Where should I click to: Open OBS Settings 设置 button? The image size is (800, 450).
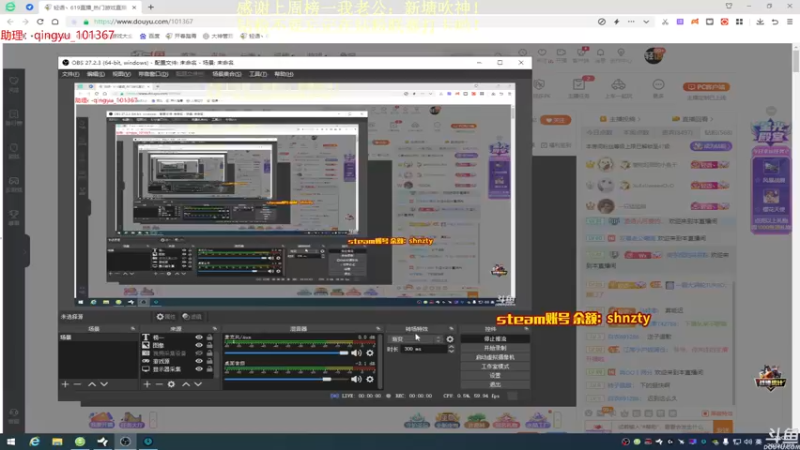(x=495, y=376)
